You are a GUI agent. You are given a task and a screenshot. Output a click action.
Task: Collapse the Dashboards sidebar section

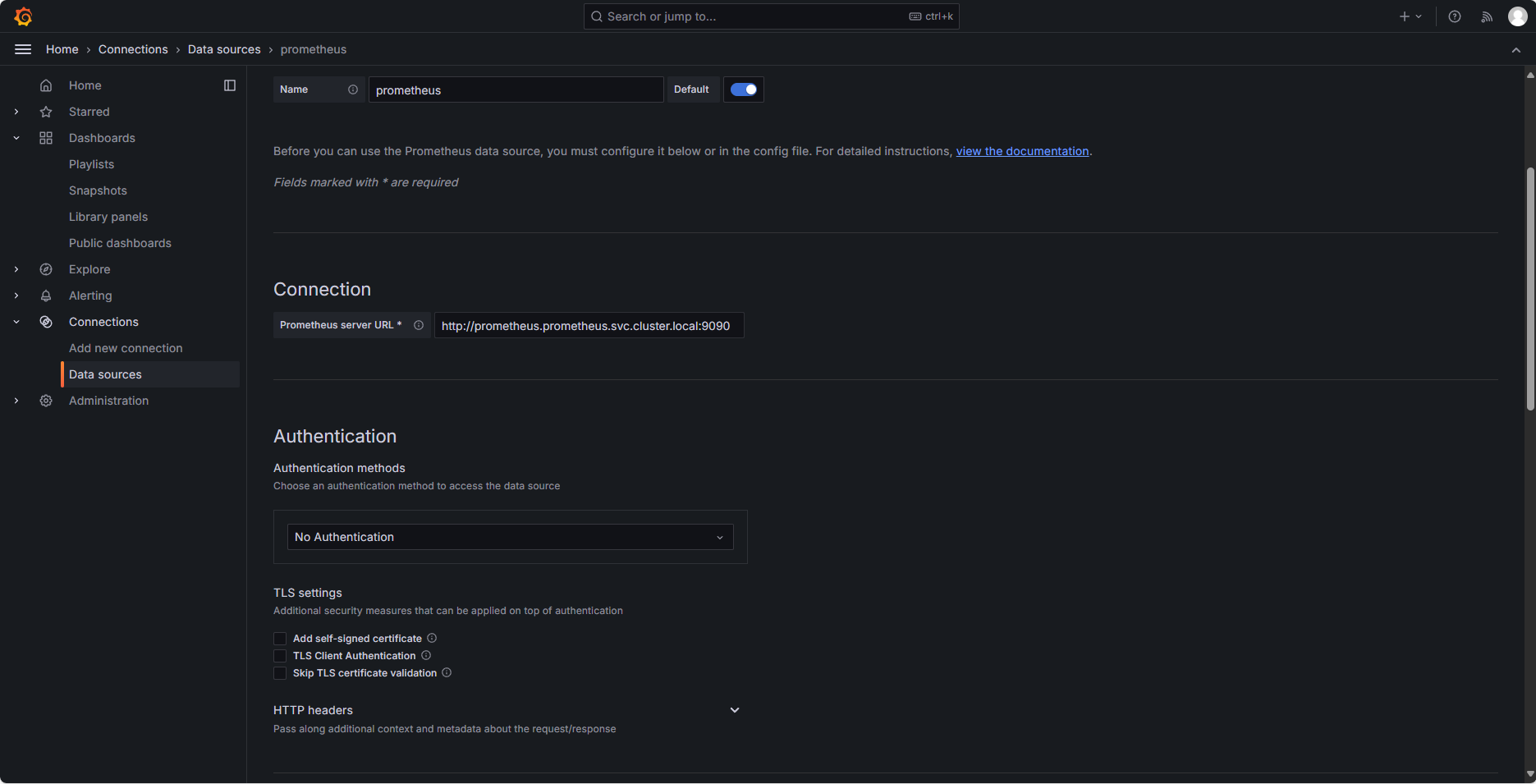16,138
